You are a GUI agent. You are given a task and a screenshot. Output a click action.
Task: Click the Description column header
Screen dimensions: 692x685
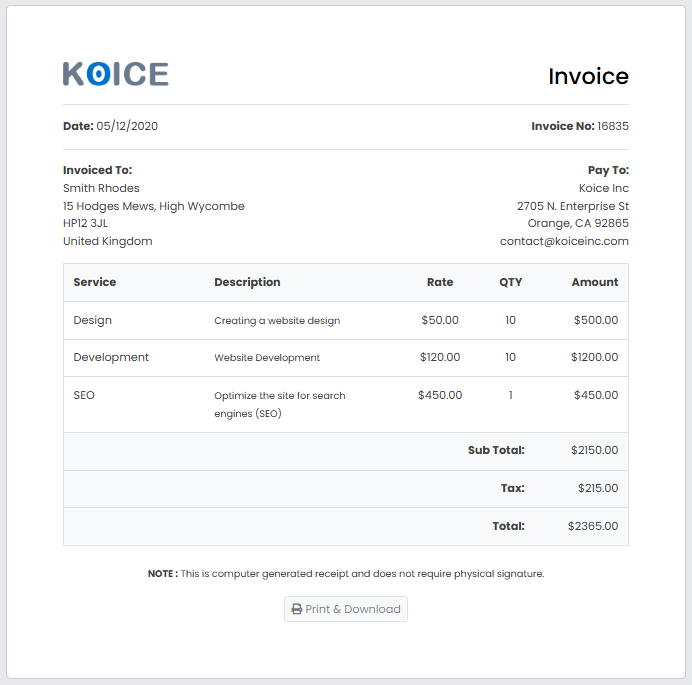[x=247, y=282]
